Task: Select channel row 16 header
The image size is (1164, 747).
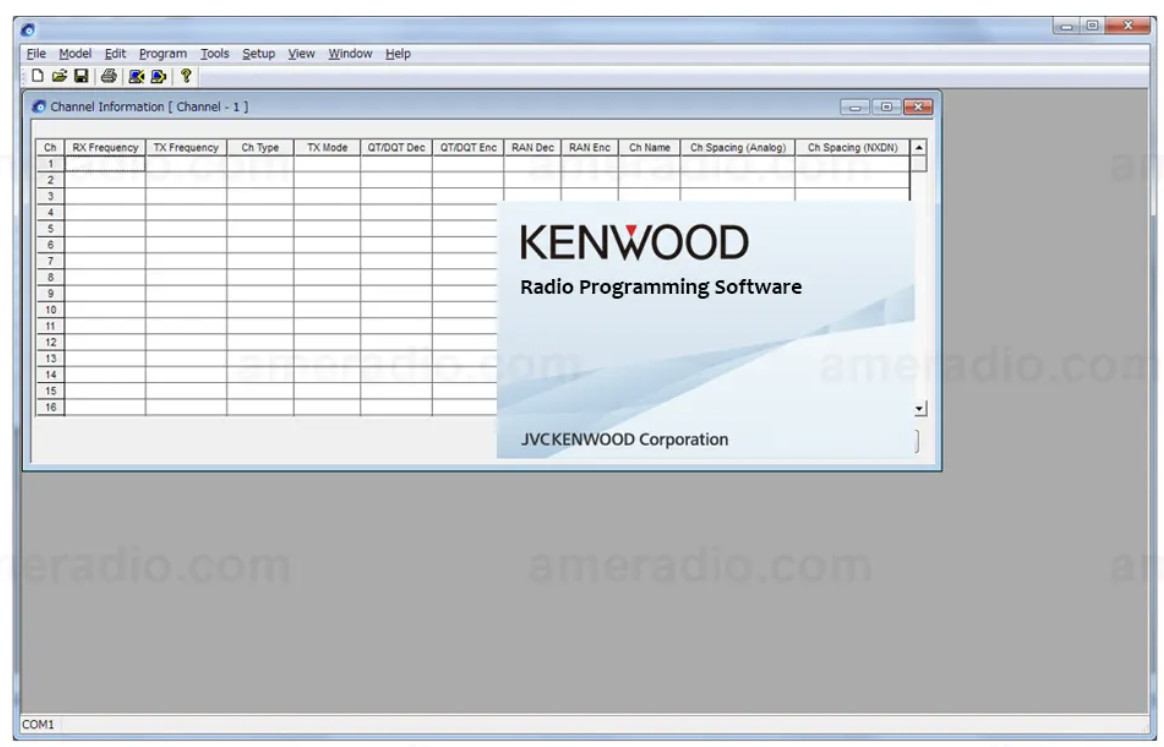Action: click(x=50, y=407)
